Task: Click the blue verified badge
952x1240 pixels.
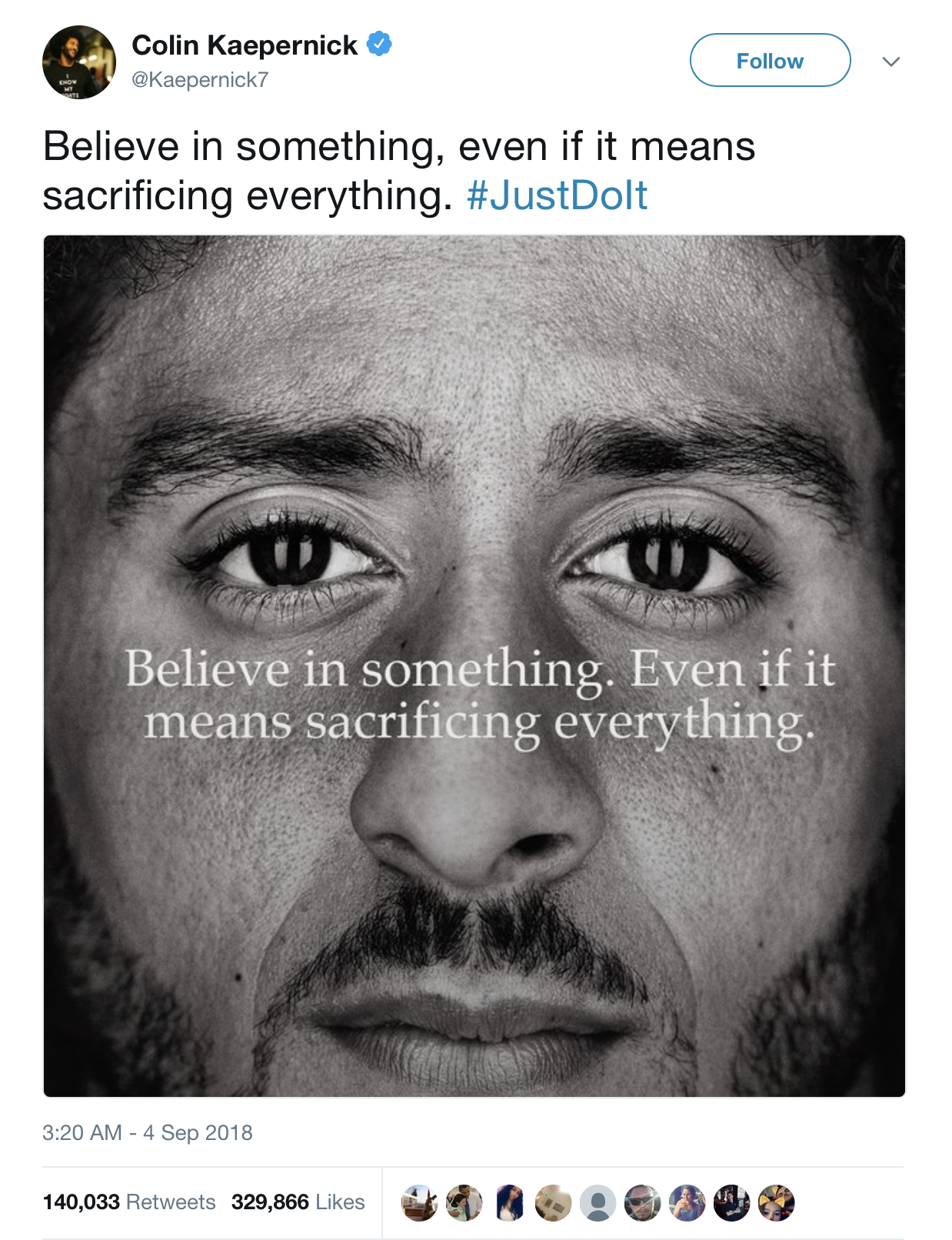Action: point(379,44)
